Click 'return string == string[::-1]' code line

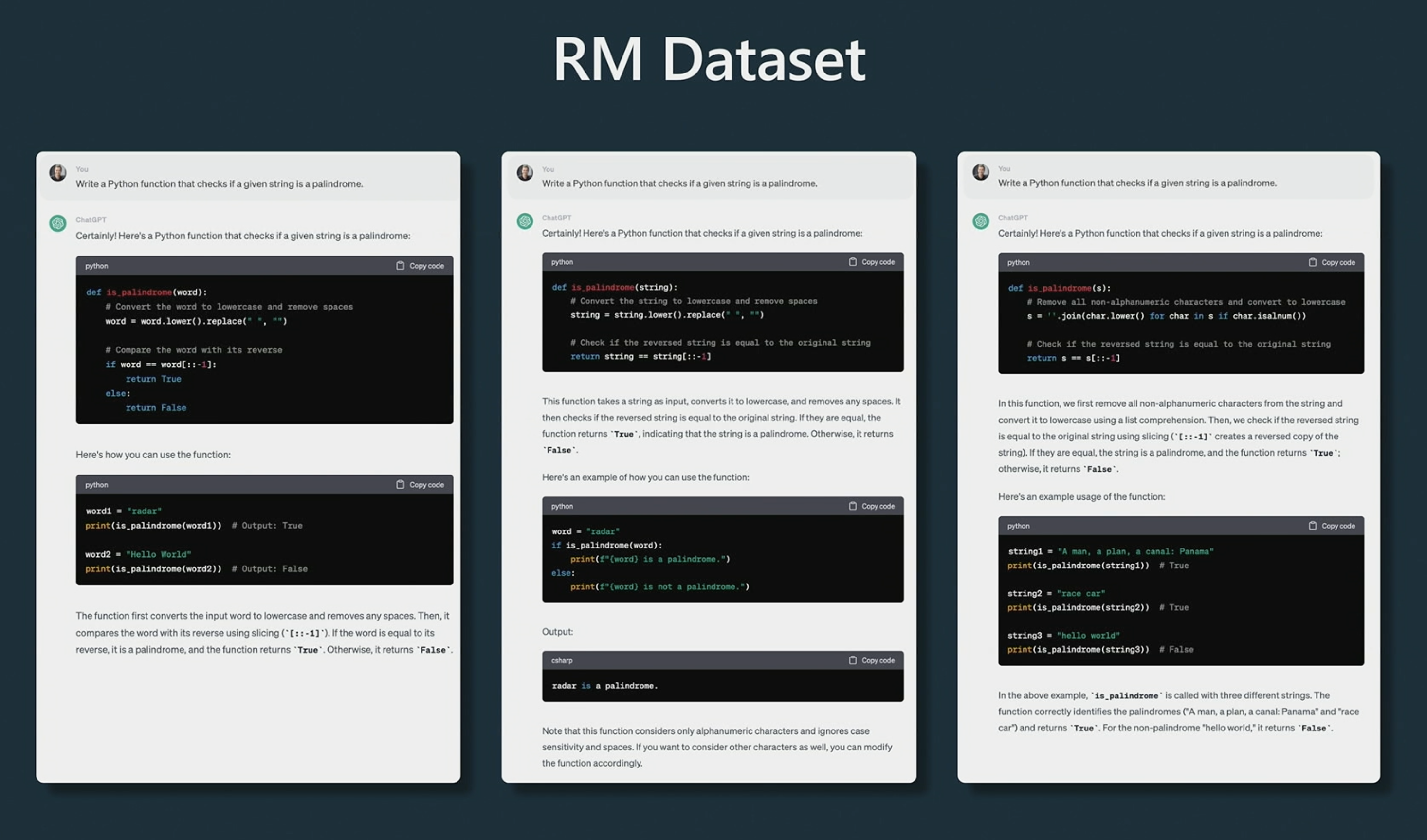tap(640, 356)
